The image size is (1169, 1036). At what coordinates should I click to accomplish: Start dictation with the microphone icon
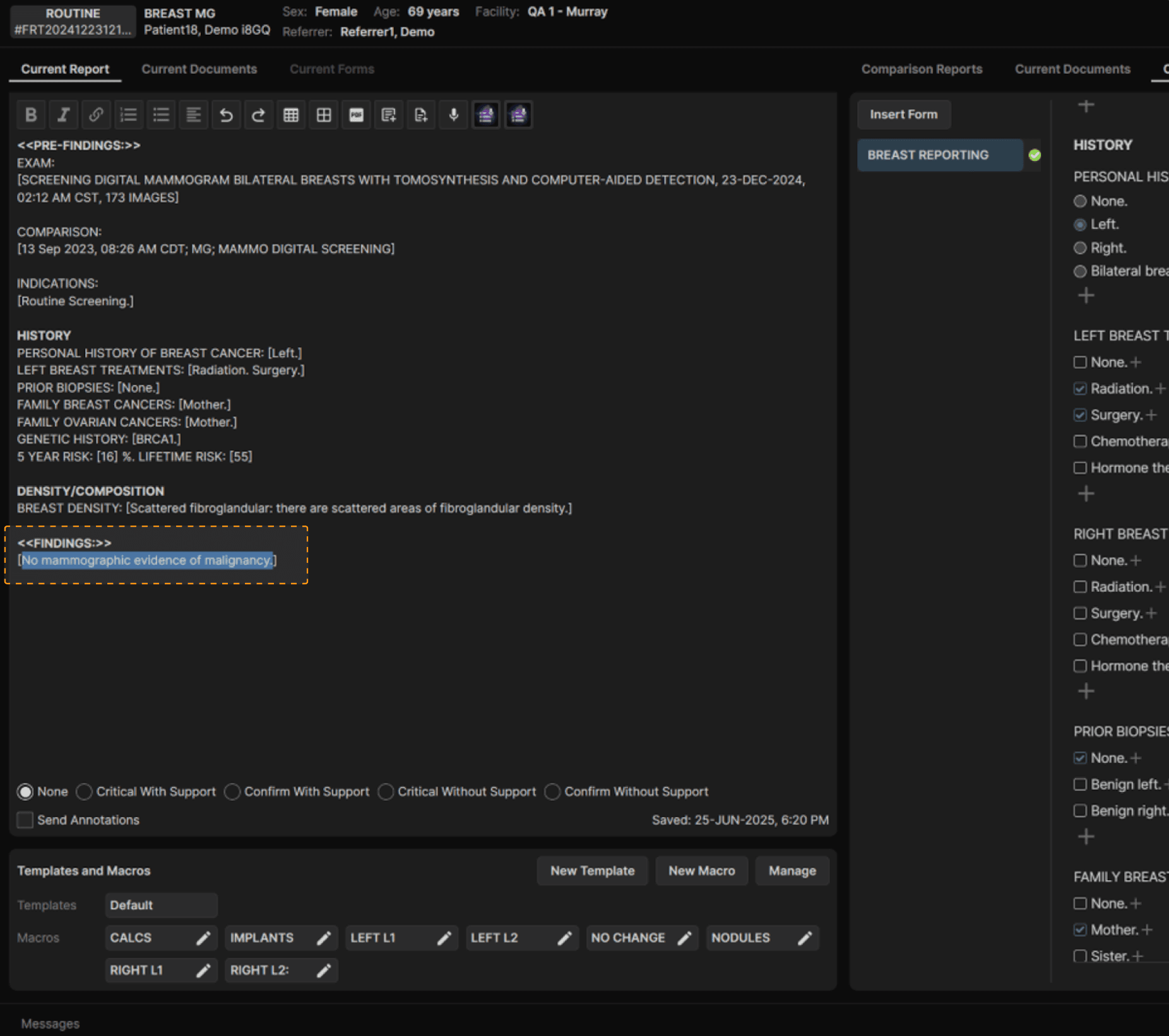tap(454, 115)
